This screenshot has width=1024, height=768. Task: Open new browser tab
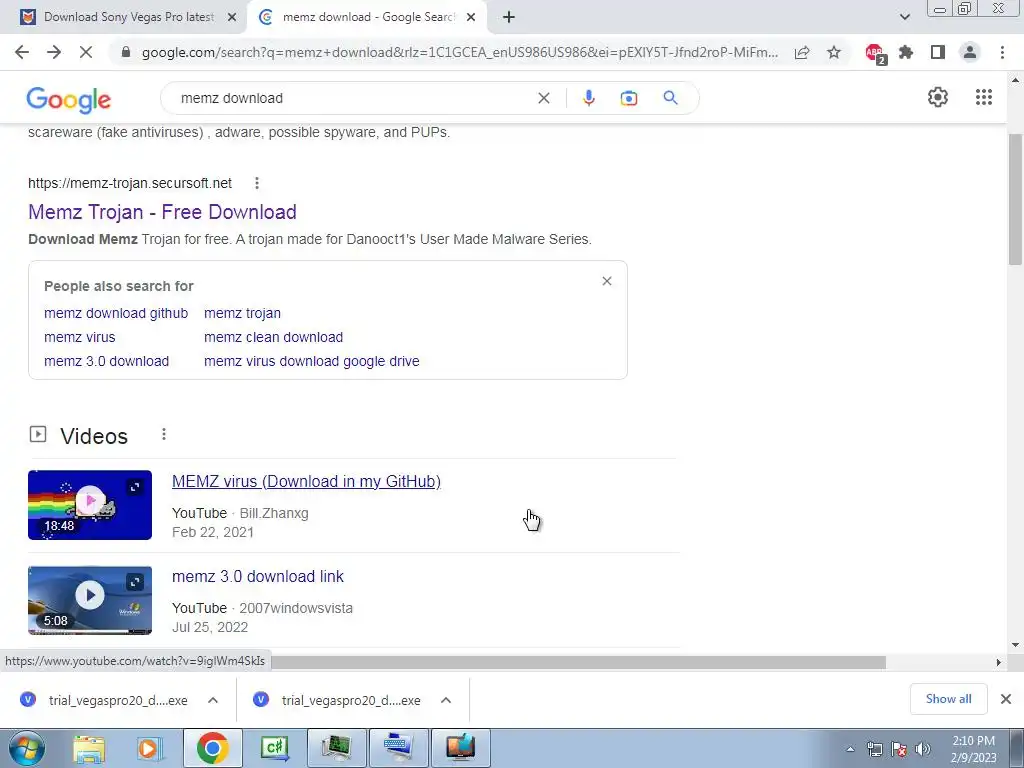[509, 17]
